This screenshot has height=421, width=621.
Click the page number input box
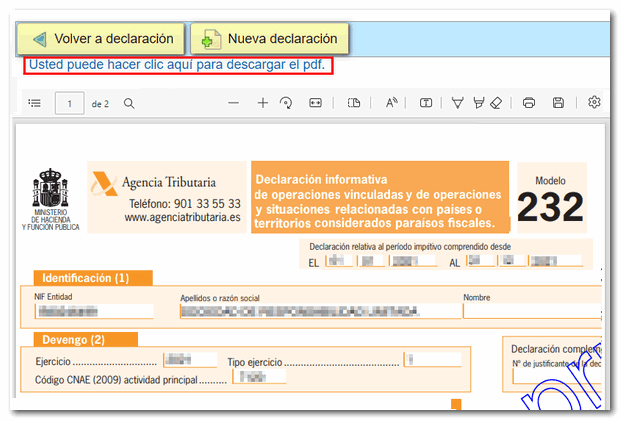tap(69, 103)
